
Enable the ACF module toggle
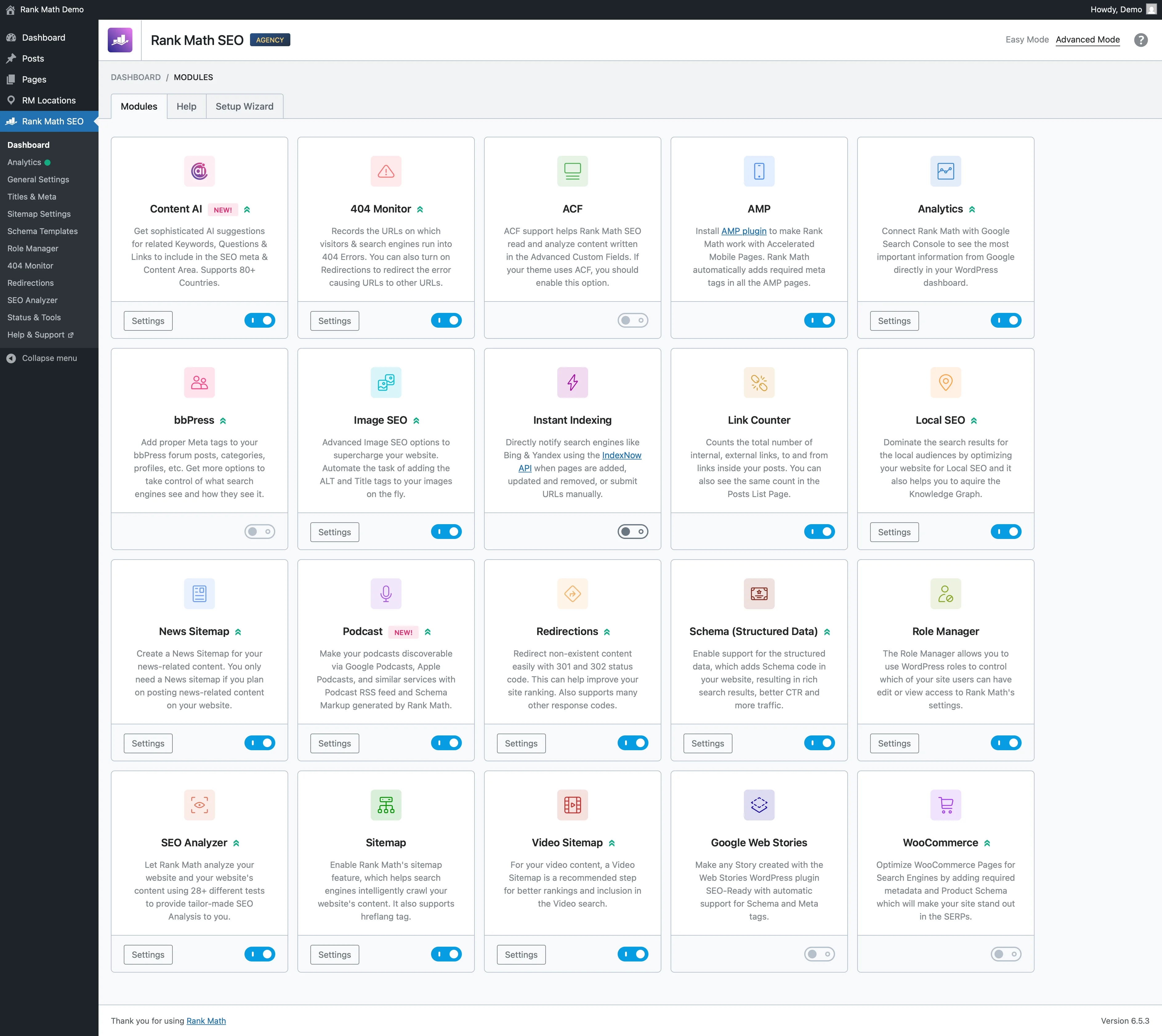(633, 321)
